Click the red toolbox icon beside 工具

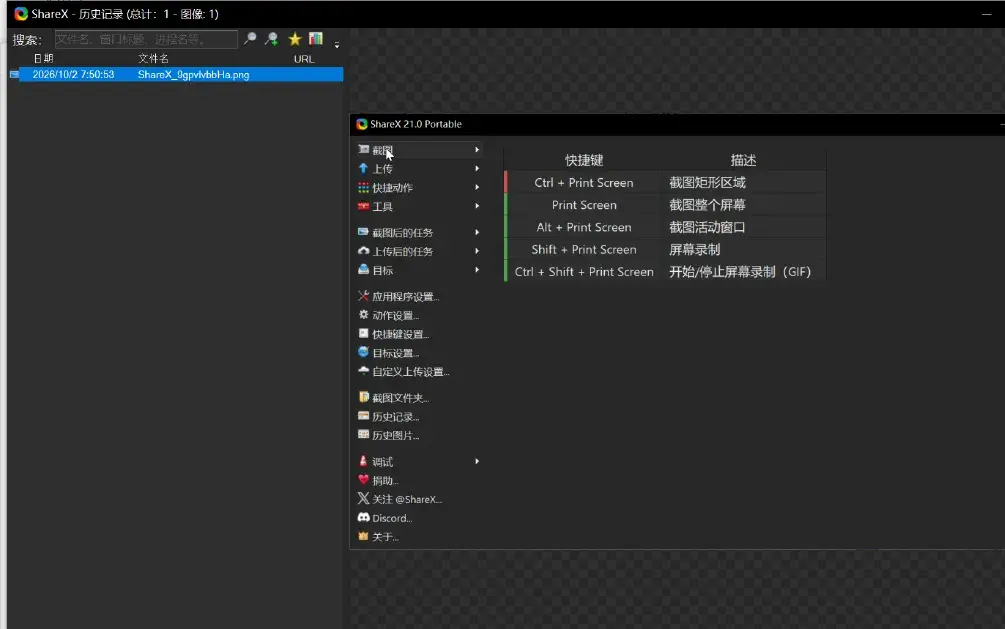click(x=363, y=206)
